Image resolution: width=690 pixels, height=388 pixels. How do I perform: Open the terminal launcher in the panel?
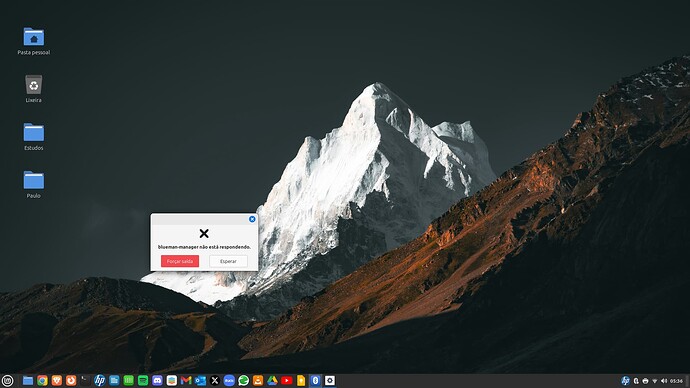tap(85, 381)
